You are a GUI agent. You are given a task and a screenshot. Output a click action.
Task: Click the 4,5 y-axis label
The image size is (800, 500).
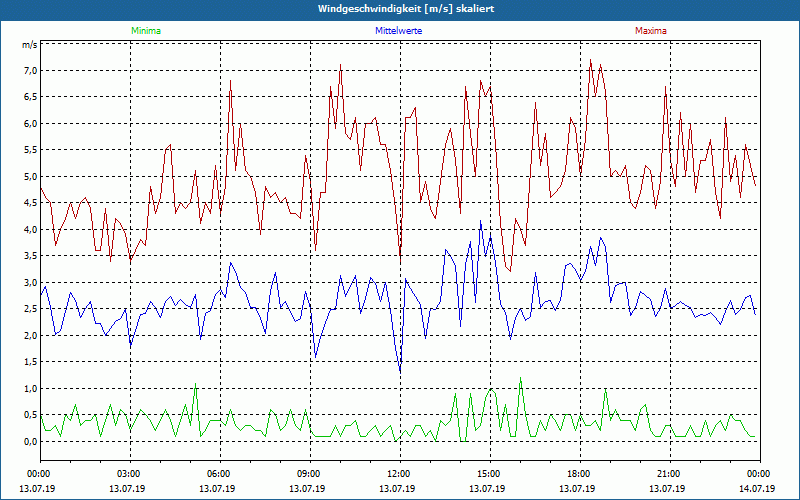(31, 203)
